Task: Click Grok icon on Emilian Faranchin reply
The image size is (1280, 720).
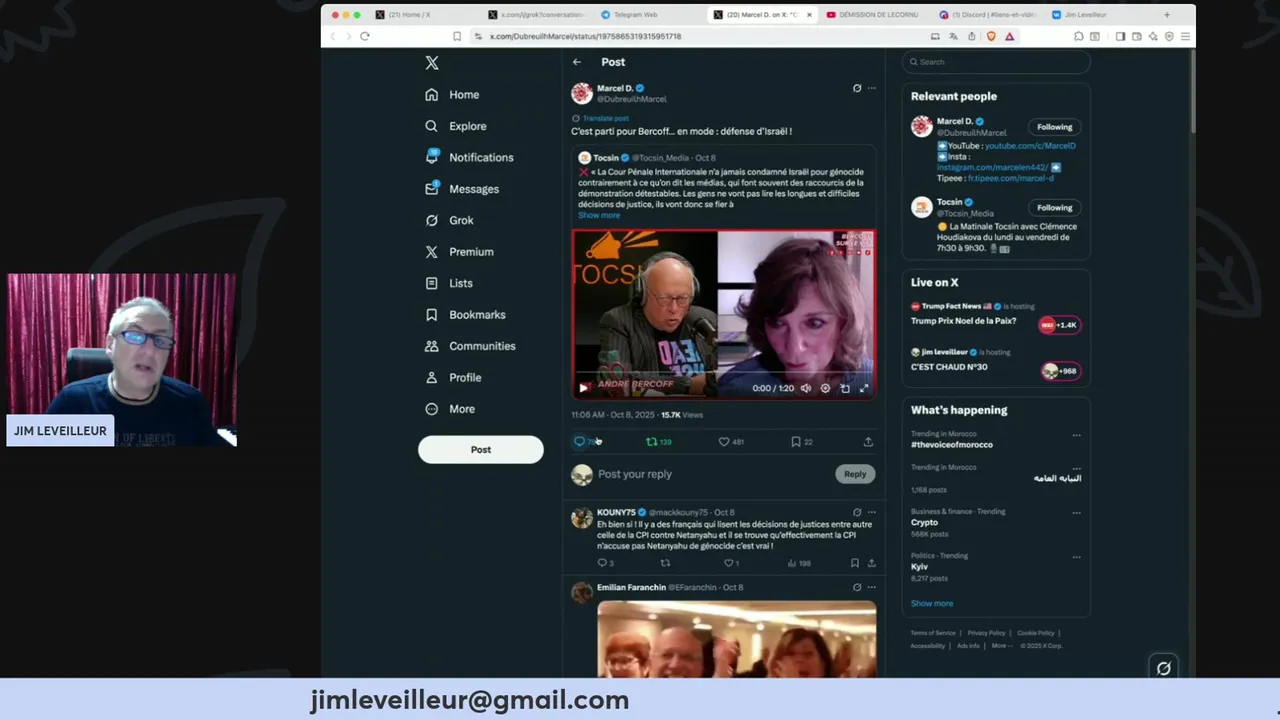Action: click(857, 587)
